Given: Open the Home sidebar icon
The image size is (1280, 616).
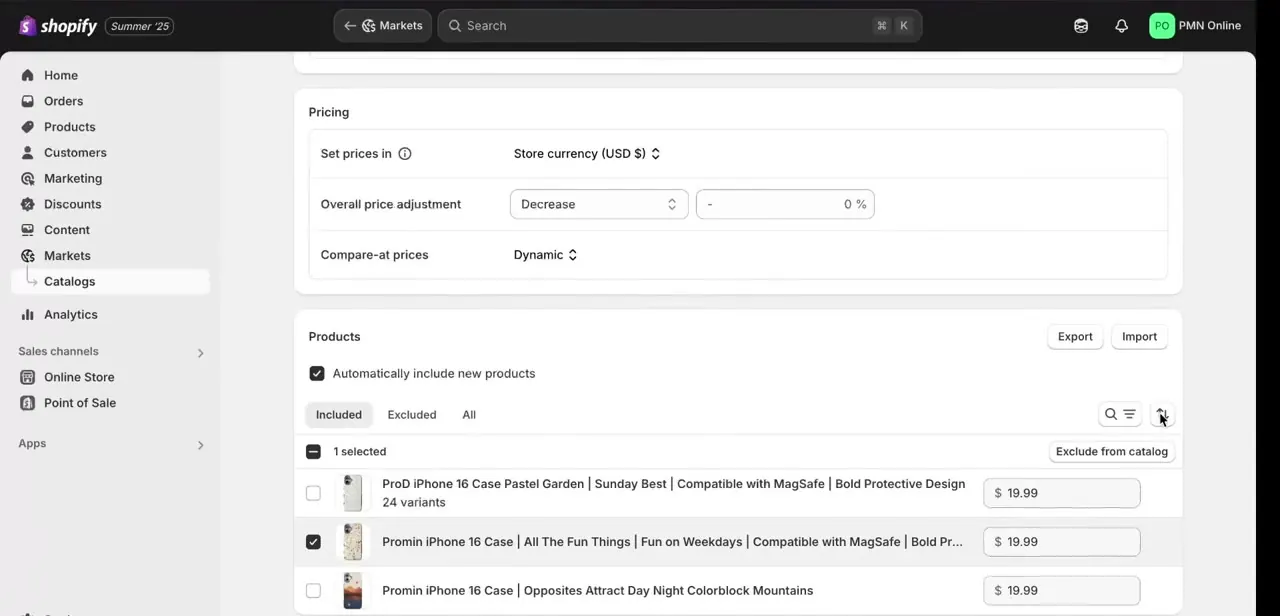Looking at the screenshot, I should 27,75.
